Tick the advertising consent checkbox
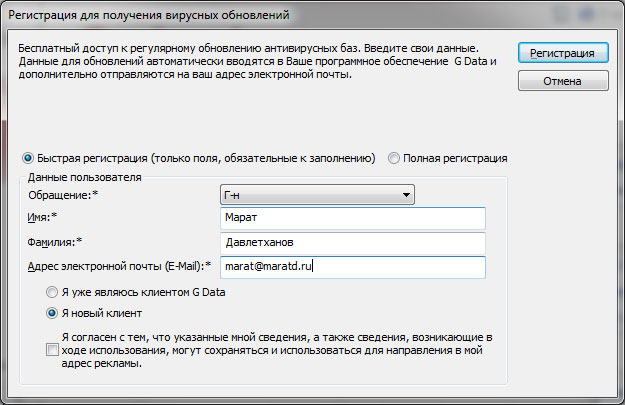The image size is (625, 405). [52, 350]
